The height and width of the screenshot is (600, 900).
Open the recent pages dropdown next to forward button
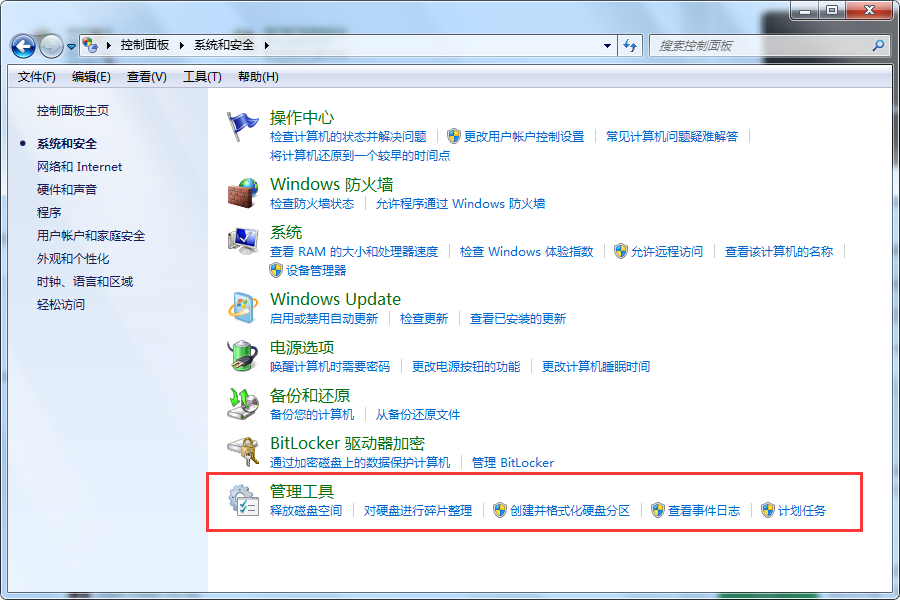pyautogui.click(x=72, y=46)
